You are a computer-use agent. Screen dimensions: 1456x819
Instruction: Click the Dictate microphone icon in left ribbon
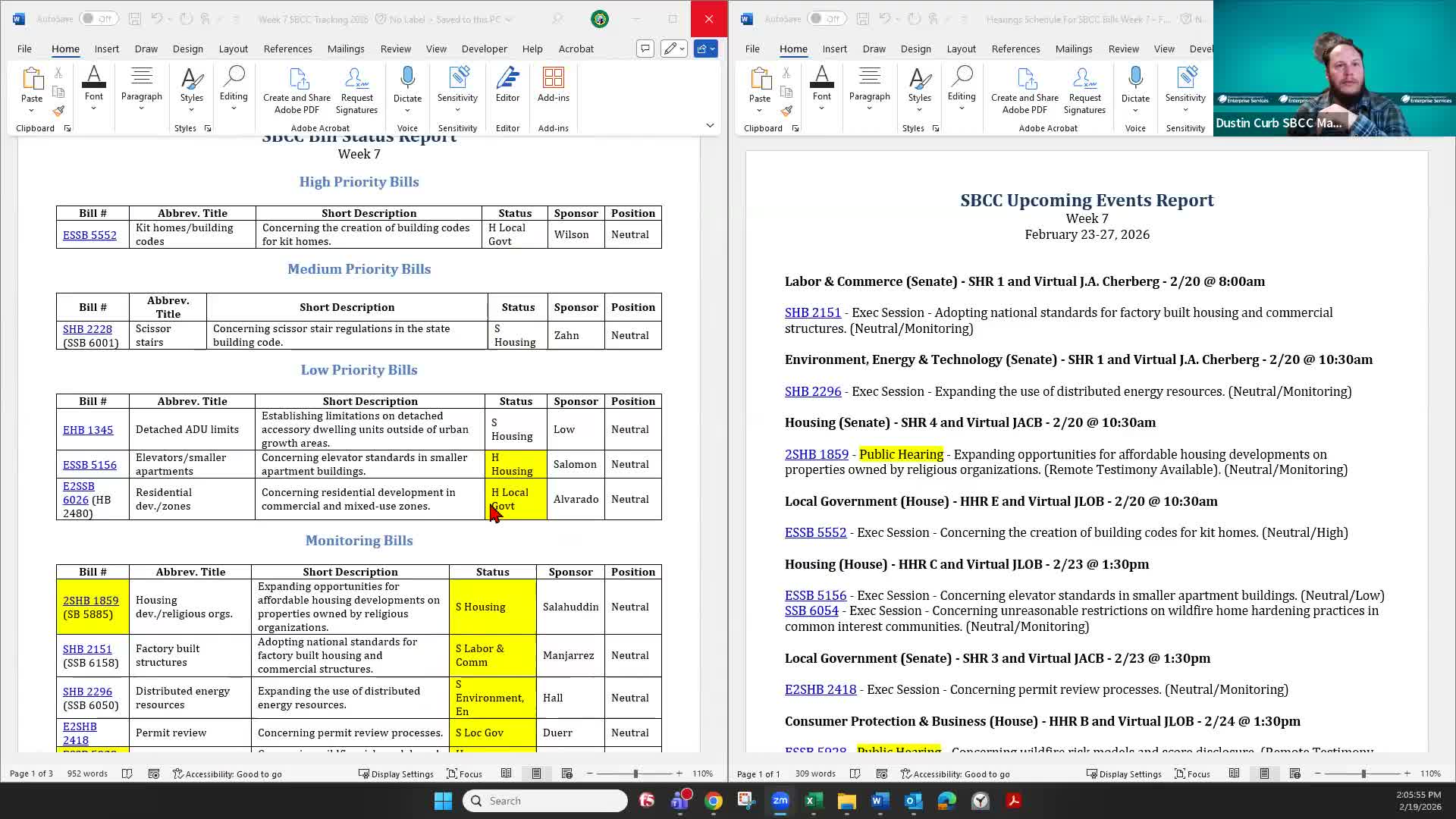(407, 78)
